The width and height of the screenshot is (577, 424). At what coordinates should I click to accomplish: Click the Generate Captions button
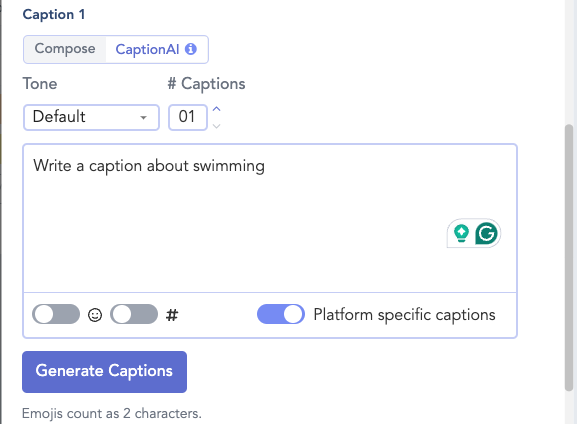pyautogui.click(x=105, y=372)
